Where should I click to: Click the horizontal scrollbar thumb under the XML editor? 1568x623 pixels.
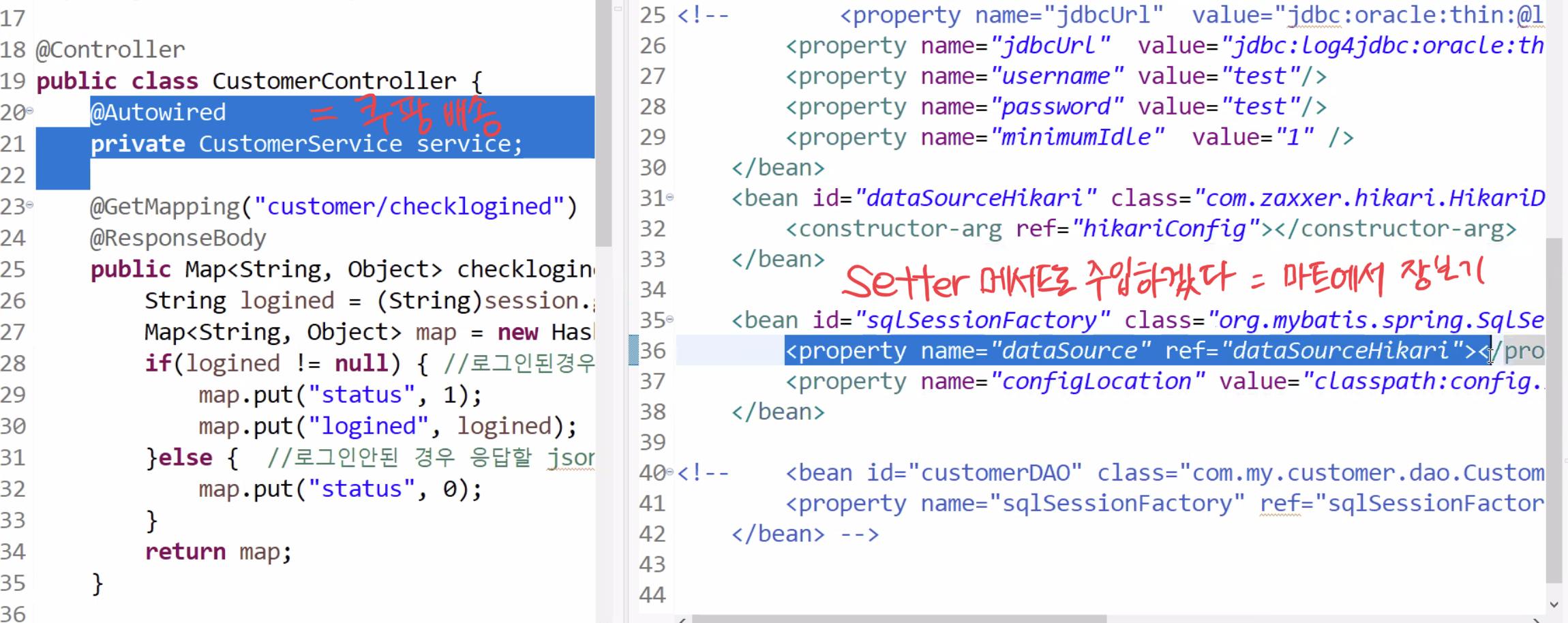[x=899, y=619]
